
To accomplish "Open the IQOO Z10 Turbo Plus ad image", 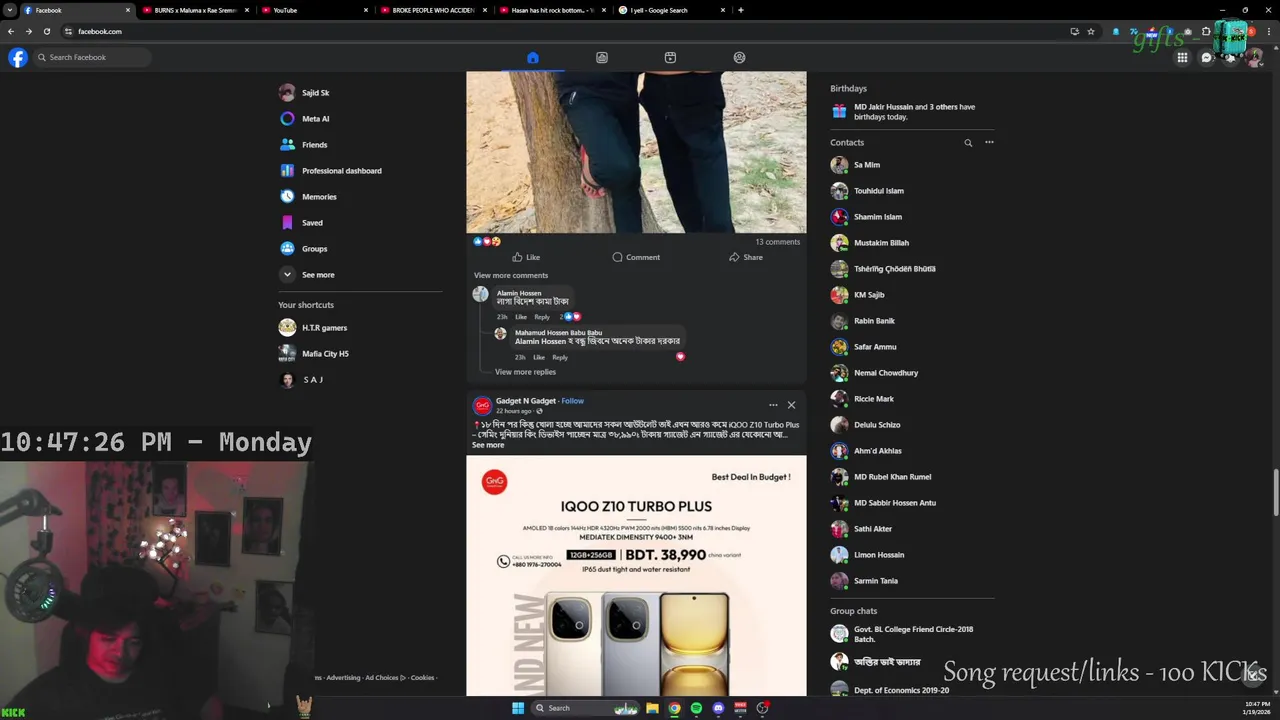I will [x=636, y=576].
